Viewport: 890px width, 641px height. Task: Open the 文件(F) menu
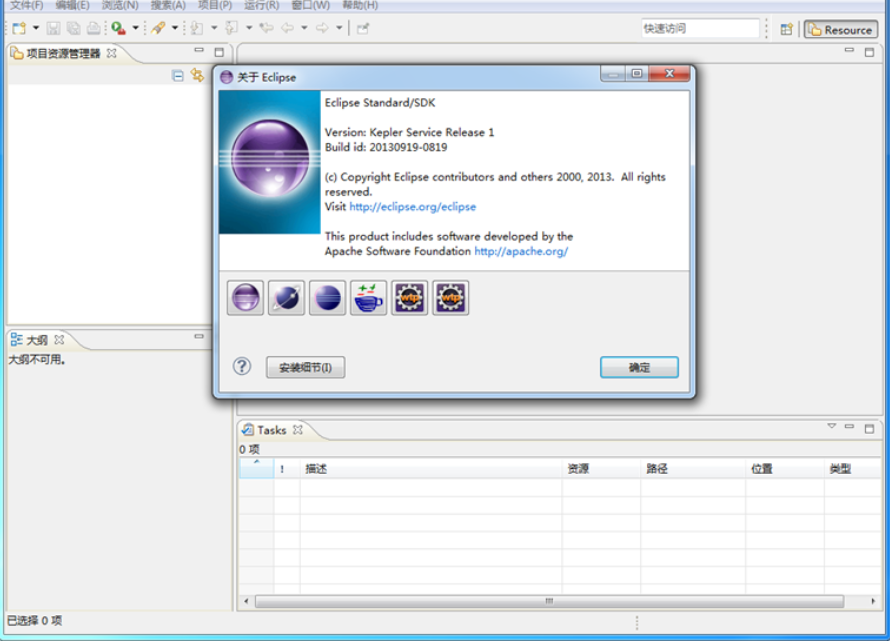tap(27, 6)
